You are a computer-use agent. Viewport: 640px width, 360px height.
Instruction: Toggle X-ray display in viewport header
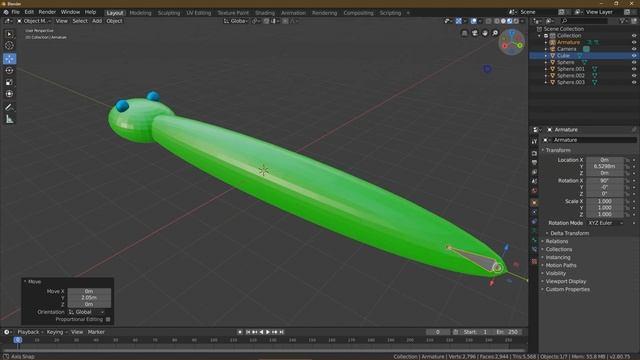tap(489, 21)
